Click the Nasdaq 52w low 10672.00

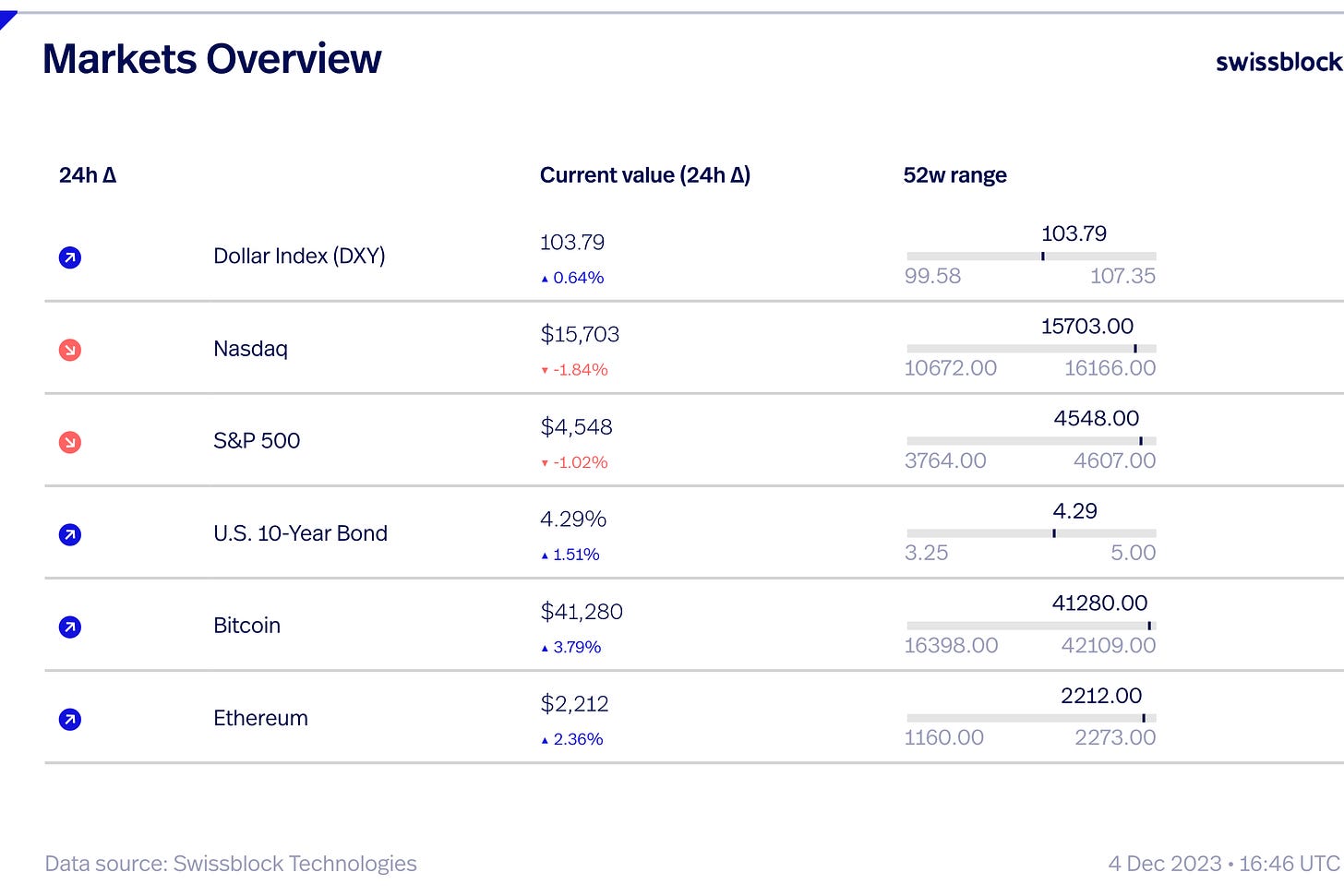pyautogui.click(x=951, y=368)
